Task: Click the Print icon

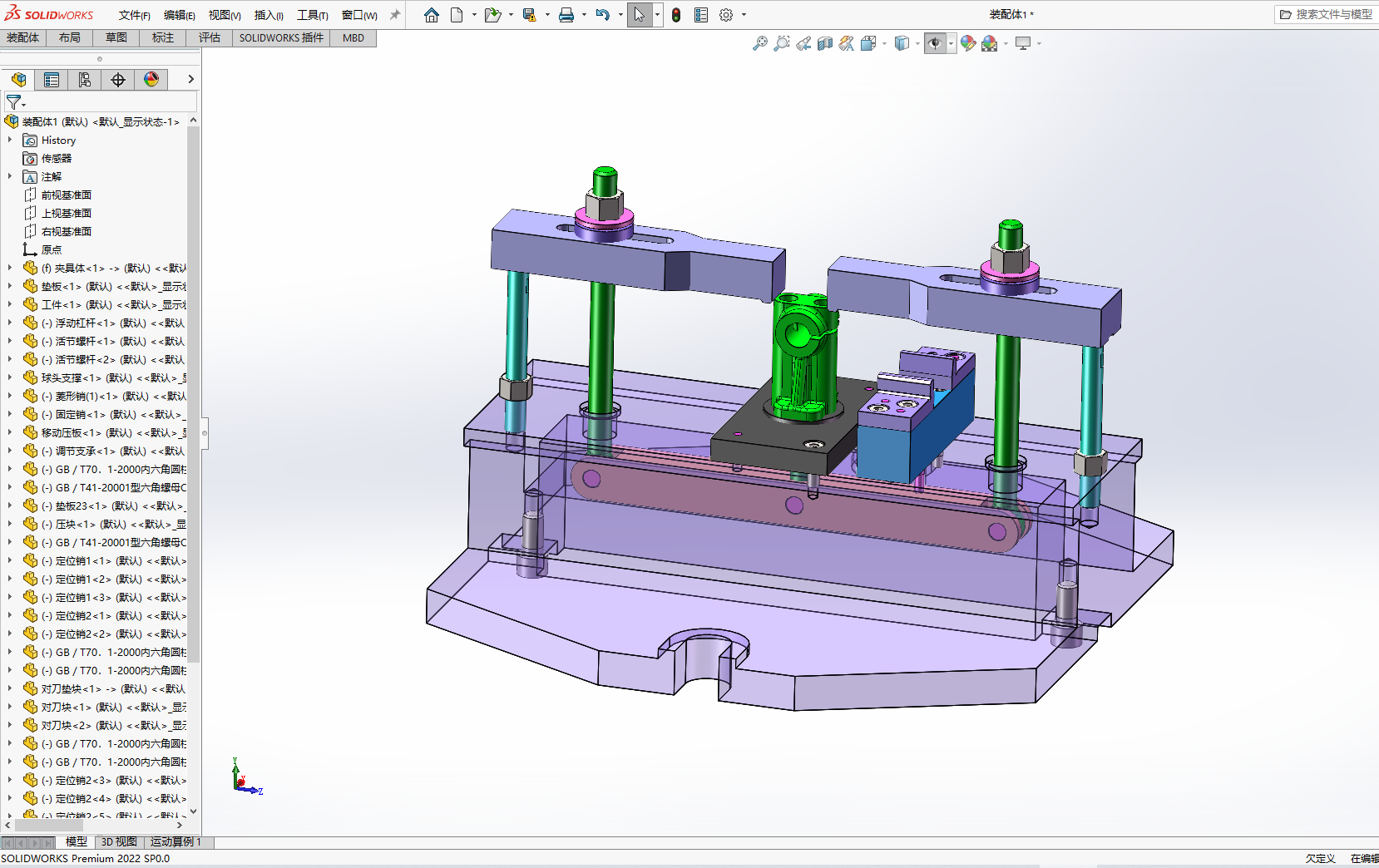Action: 566,15
